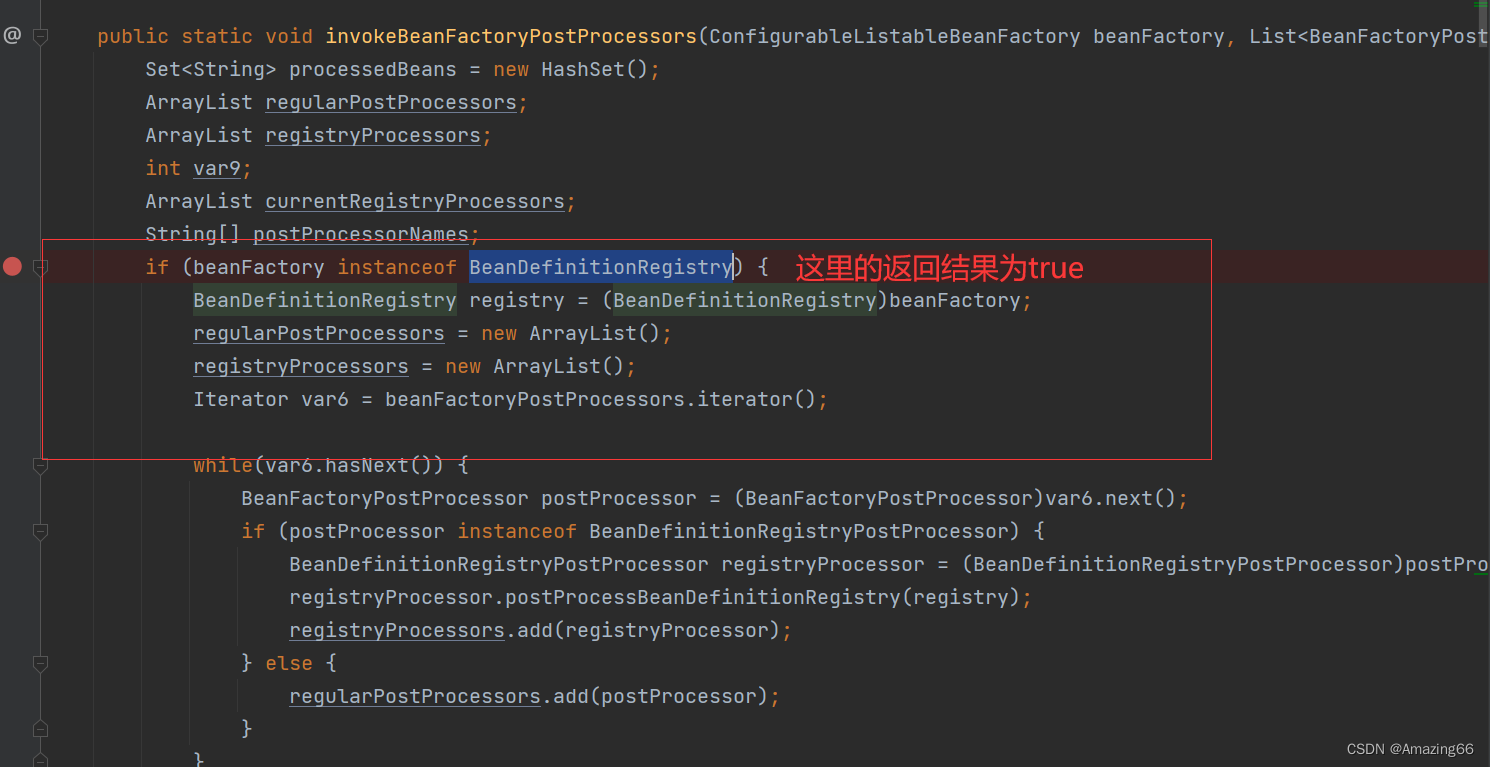Click registryProcessors in its ArrayList declaration line
The height and width of the screenshot is (767, 1490).
(373, 136)
